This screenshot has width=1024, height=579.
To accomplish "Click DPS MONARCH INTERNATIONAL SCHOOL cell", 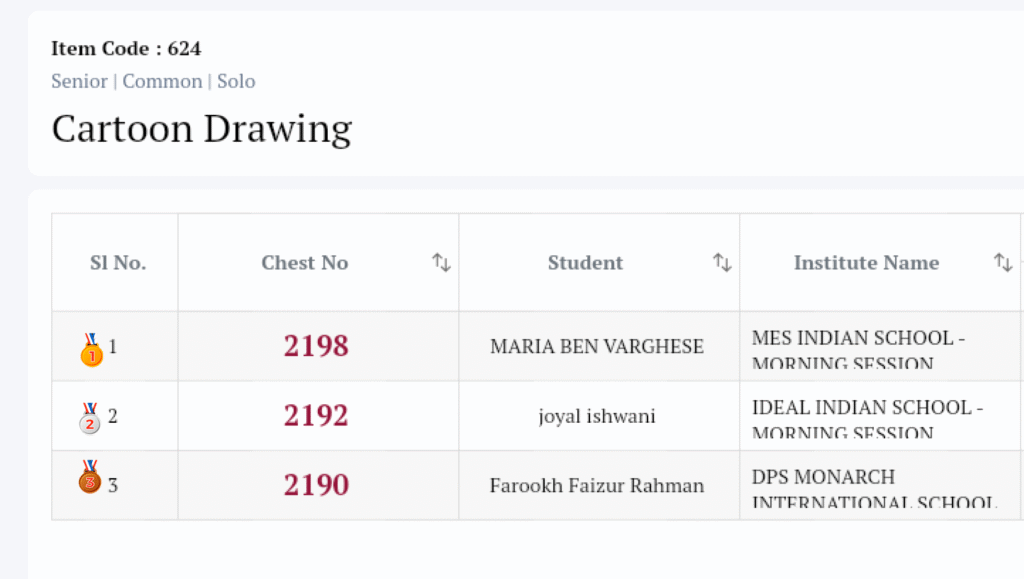I will click(x=873, y=487).
